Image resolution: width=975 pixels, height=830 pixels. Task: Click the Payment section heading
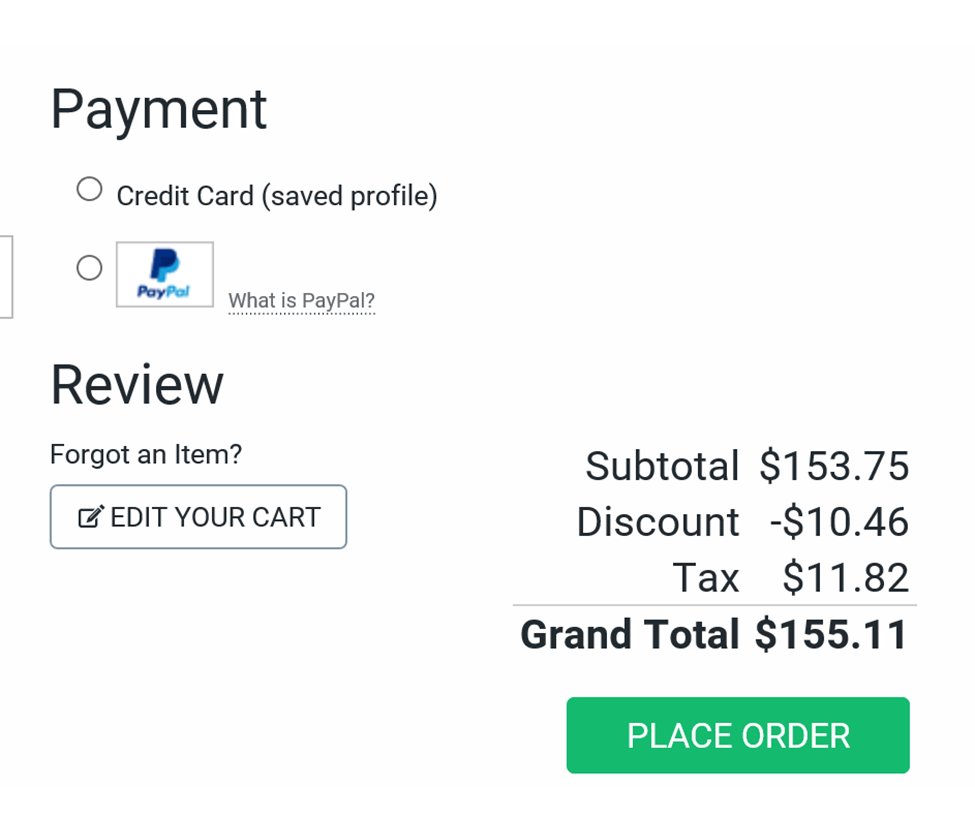159,109
